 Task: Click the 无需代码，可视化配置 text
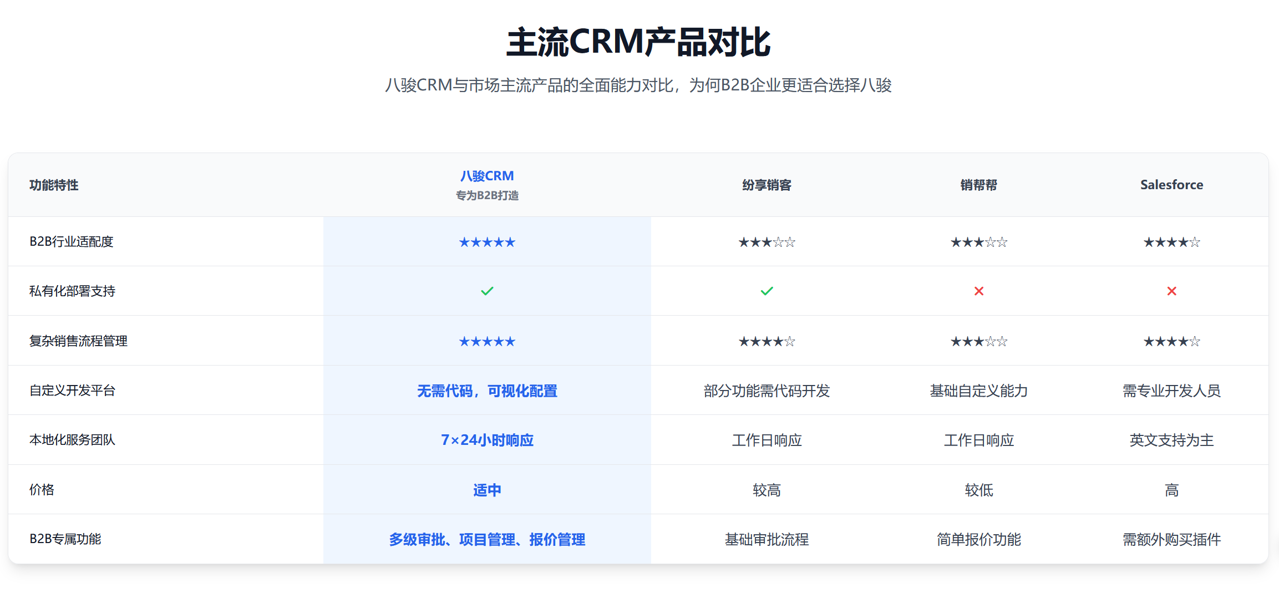[x=487, y=391]
